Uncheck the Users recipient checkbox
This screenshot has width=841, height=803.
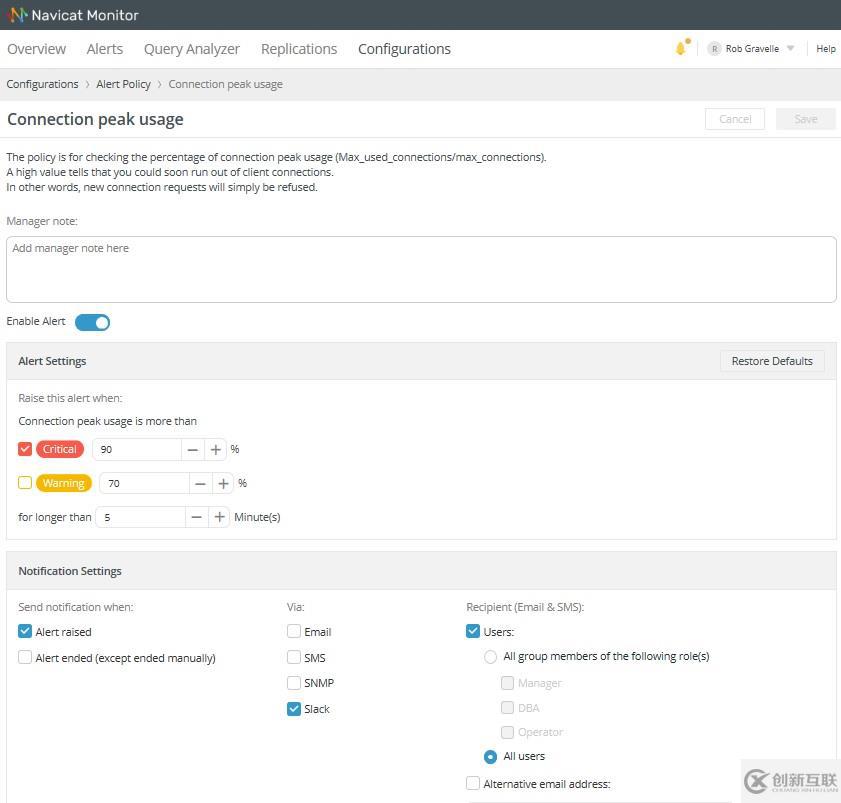[x=473, y=631]
